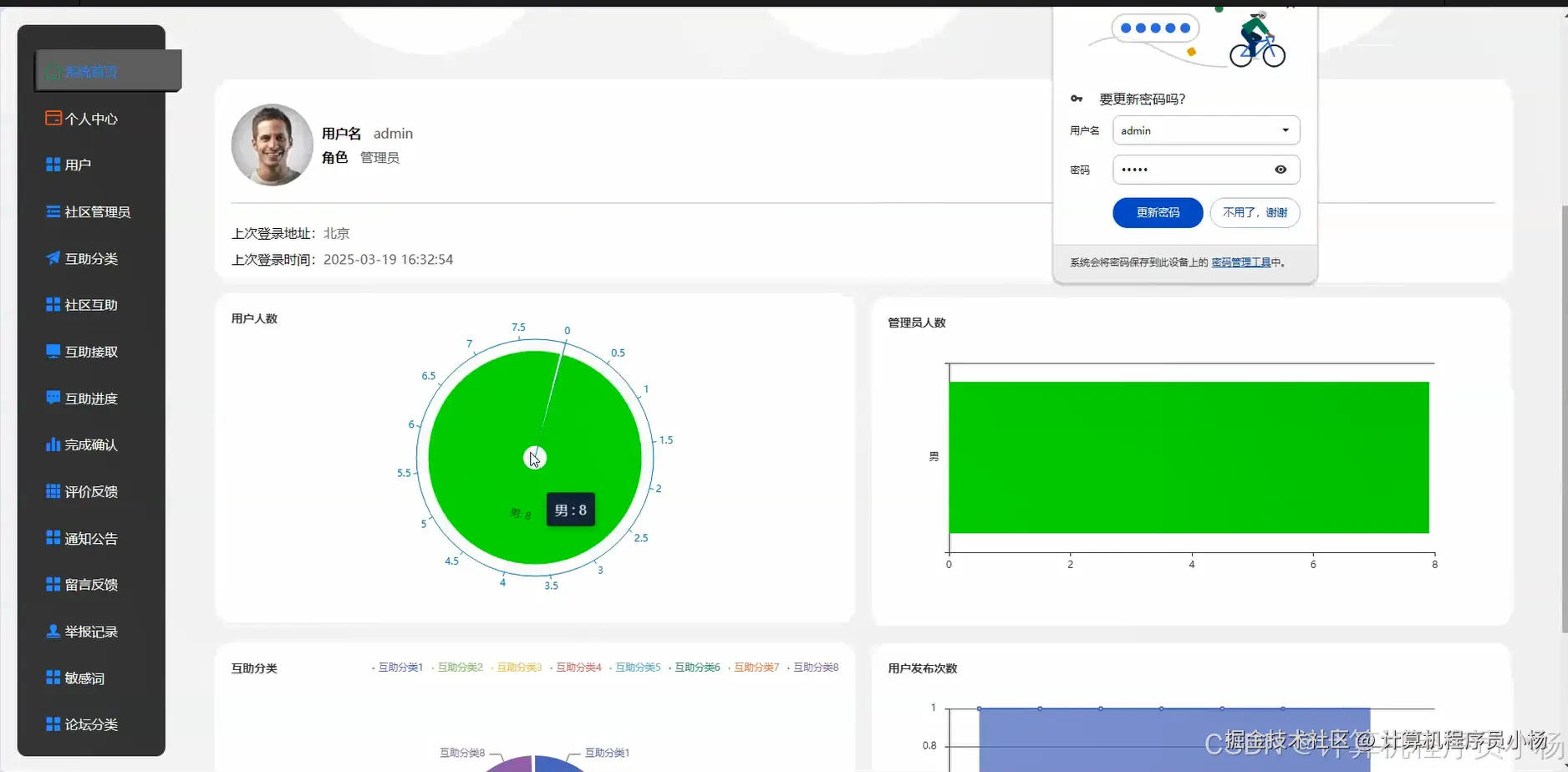Screen dimensions: 1568x772
Task: Click the grid icon next to 用户
Action: click(53, 165)
